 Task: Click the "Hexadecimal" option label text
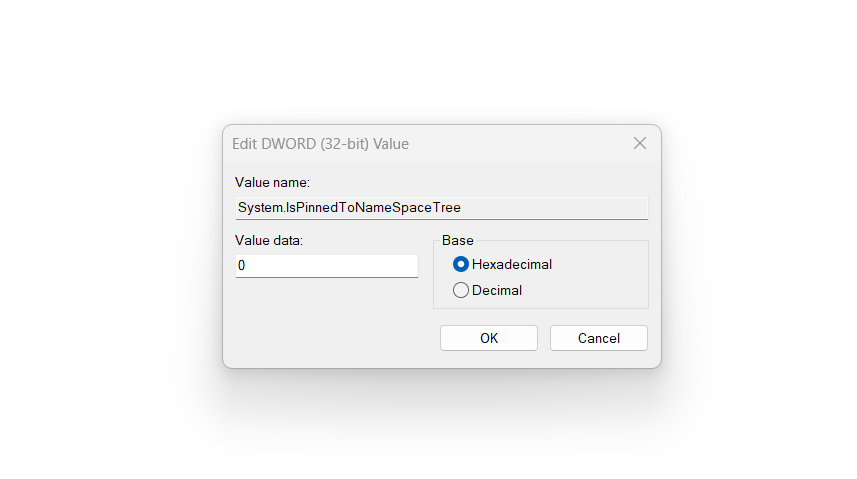512,265
